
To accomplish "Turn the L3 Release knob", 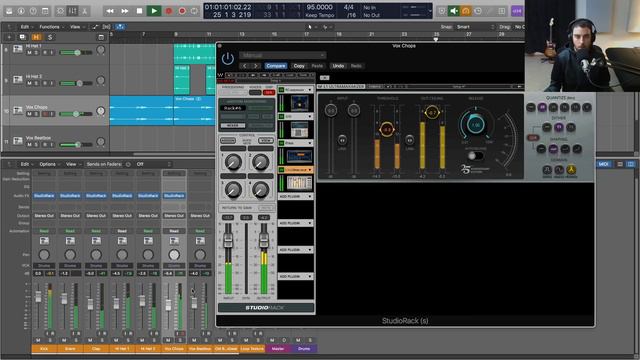I will tap(476, 125).
